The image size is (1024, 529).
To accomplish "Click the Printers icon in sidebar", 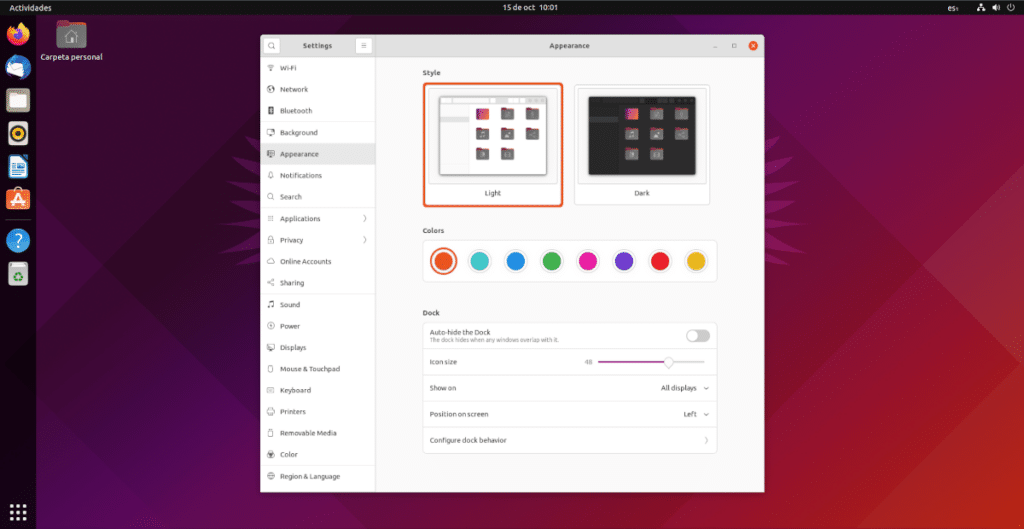I will [x=271, y=412].
